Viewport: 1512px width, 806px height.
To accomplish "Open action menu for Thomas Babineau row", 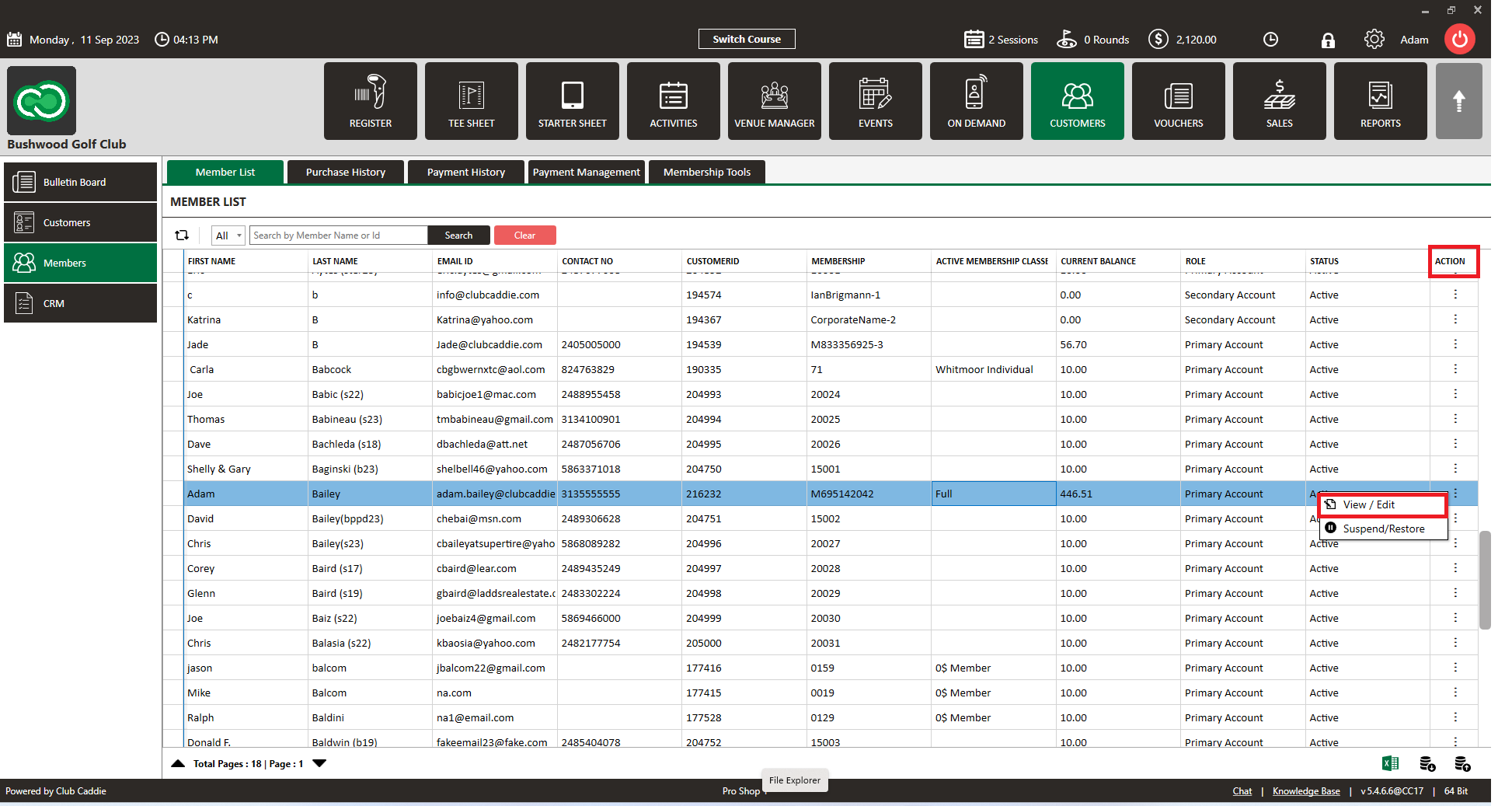I will pos(1455,419).
